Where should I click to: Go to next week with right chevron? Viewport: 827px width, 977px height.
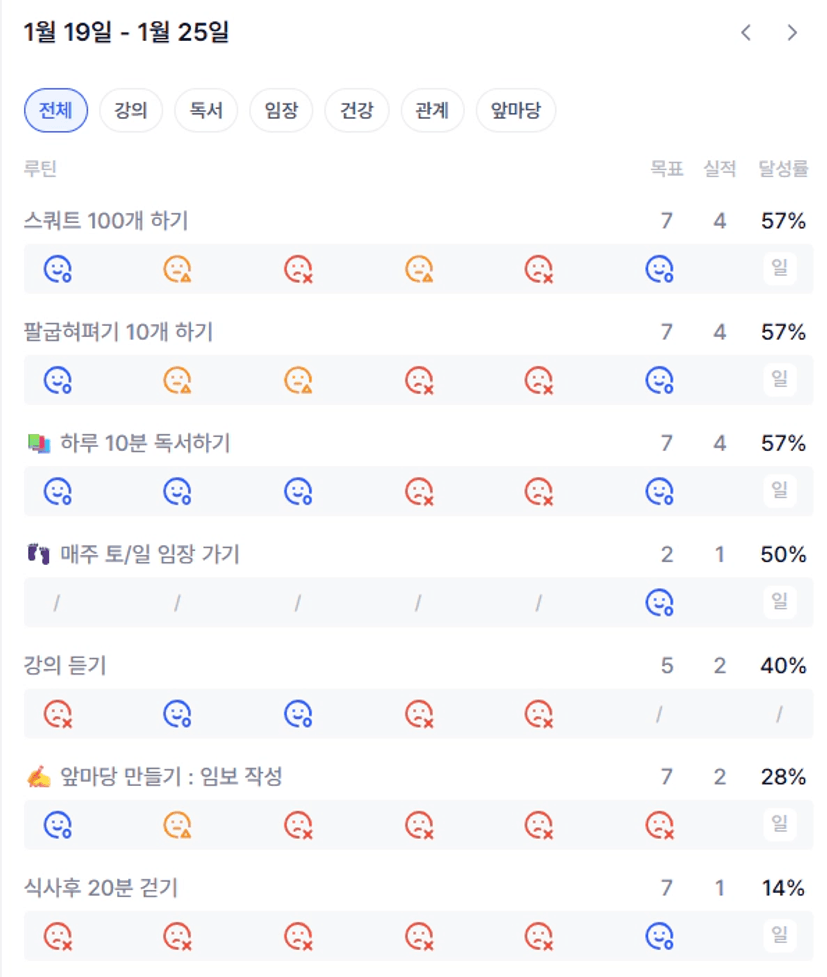[x=792, y=33]
